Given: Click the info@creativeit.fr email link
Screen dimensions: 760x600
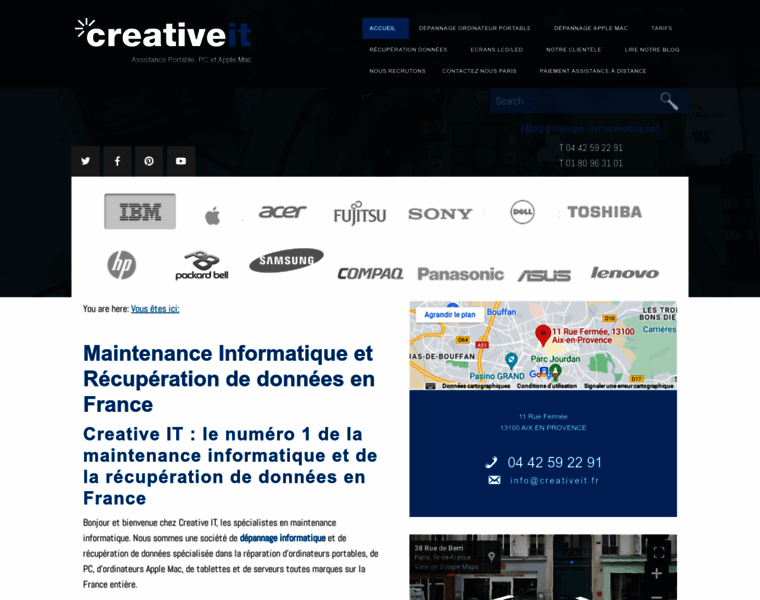Looking at the screenshot, I should pos(554,480).
